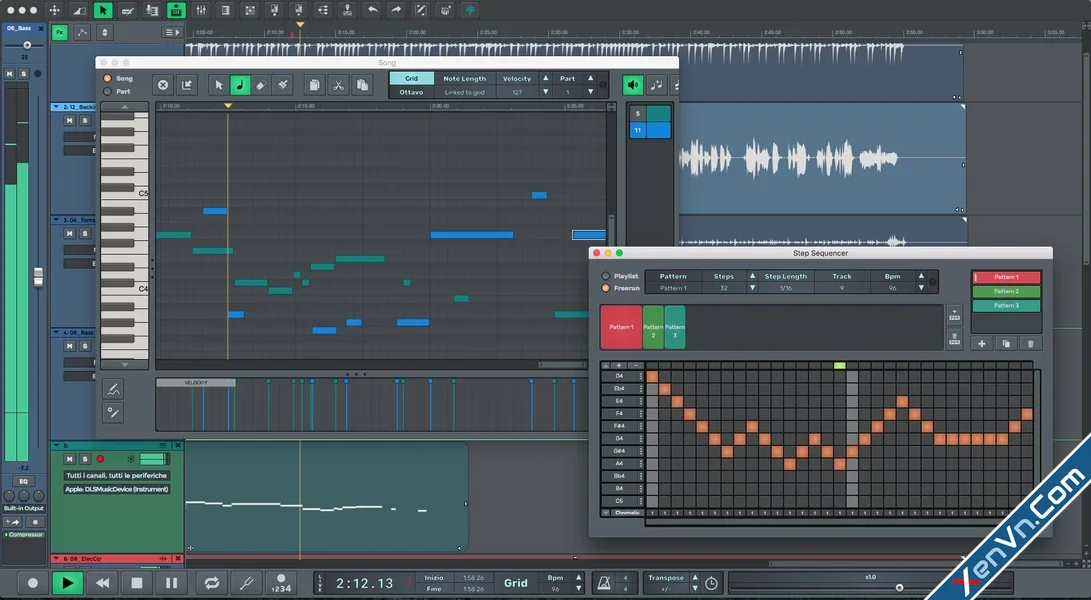Image resolution: width=1091 pixels, height=600 pixels.
Task: Click the Record button in transport
Action: 33,583
